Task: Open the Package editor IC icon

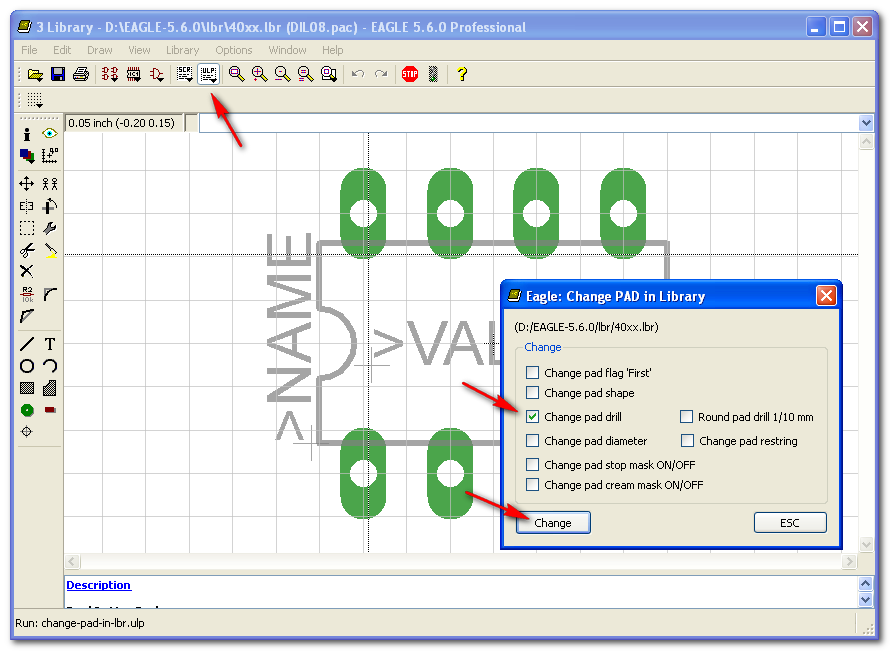Action: tap(133, 74)
